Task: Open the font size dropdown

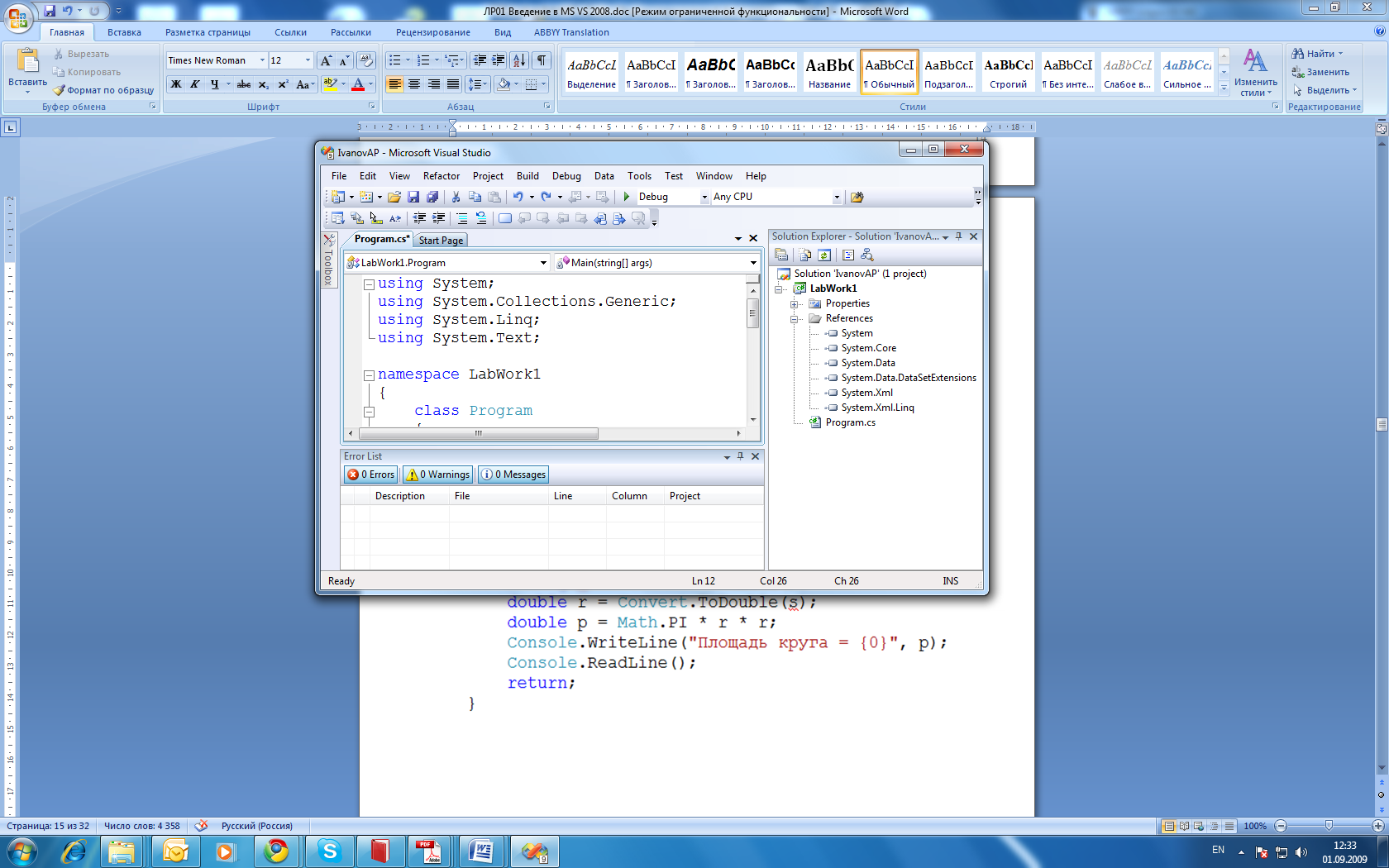Action: (x=308, y=60)
